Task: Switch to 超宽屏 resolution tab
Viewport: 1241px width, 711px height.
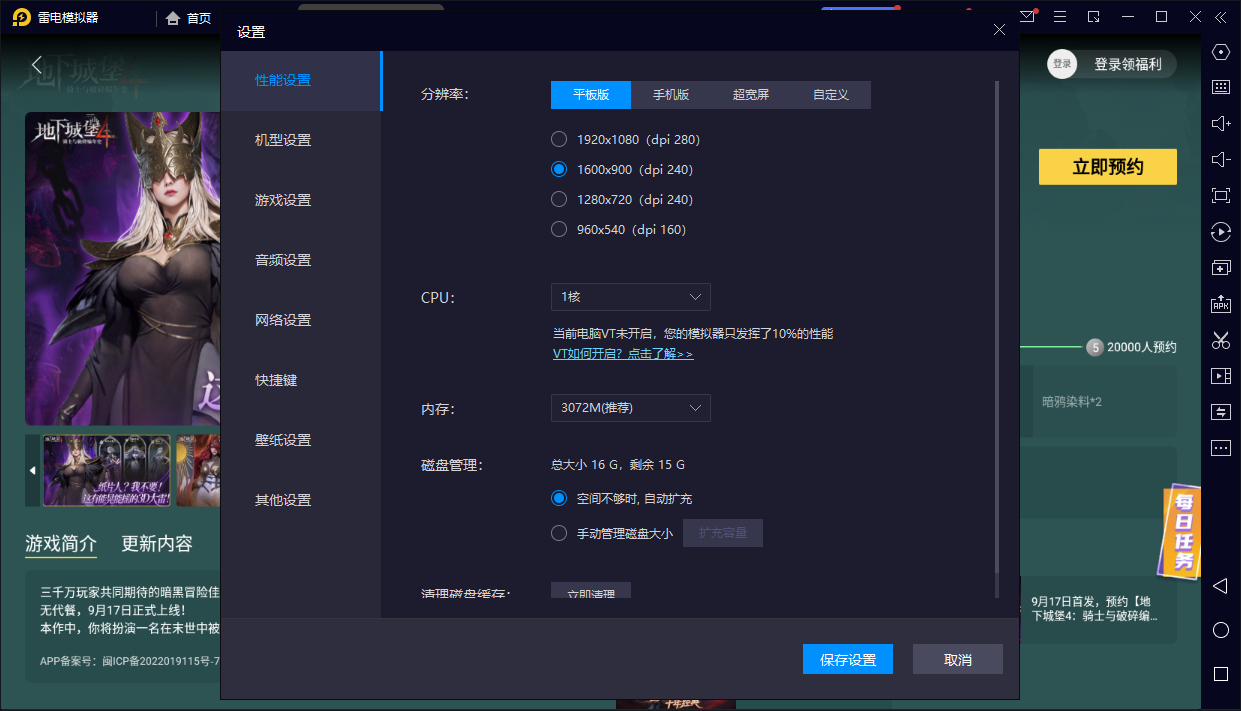Action: [751, 95]
